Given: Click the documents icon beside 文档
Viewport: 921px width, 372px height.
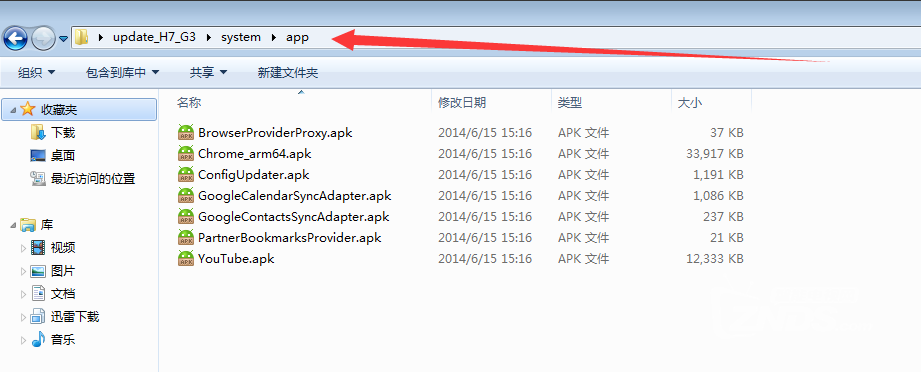Looking at the screenshot, I should [x=38, y=293].
